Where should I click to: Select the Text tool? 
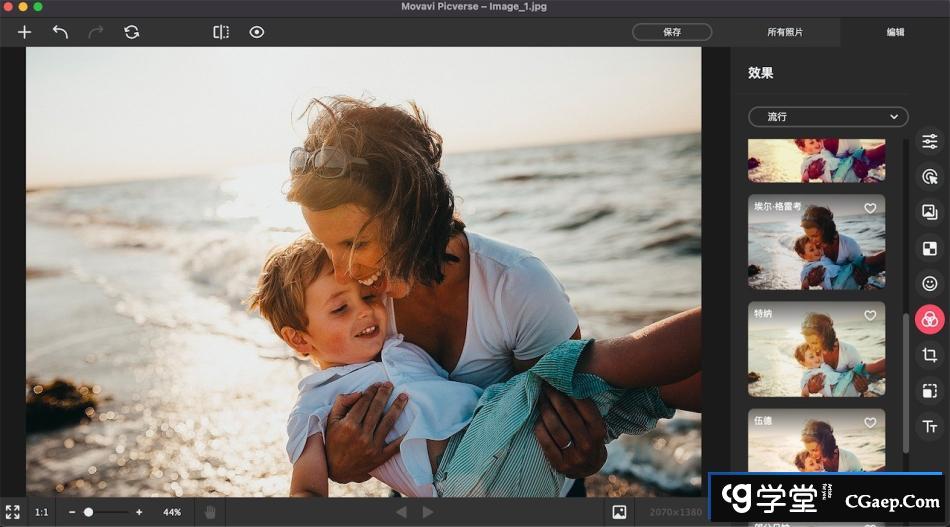click(x=929, y=427)
